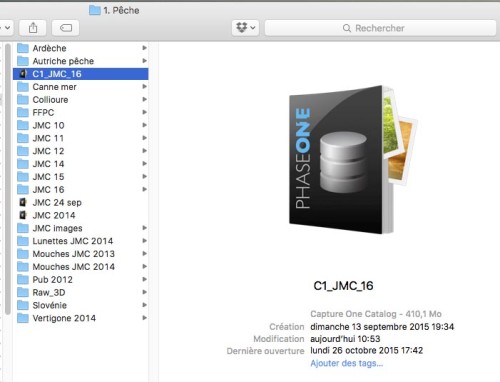The image size is (500, 382).
Task: Expand the JMC 10 folder arrow
Action: (144, 125)
